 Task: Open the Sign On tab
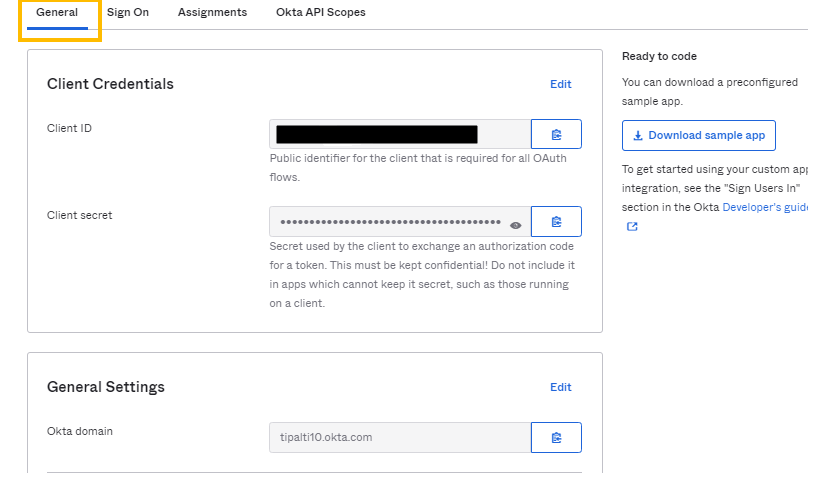click(128, 13)
